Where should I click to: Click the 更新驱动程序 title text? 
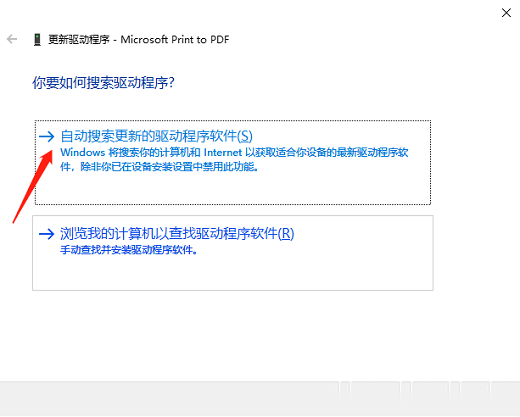[x=79, y=40]
